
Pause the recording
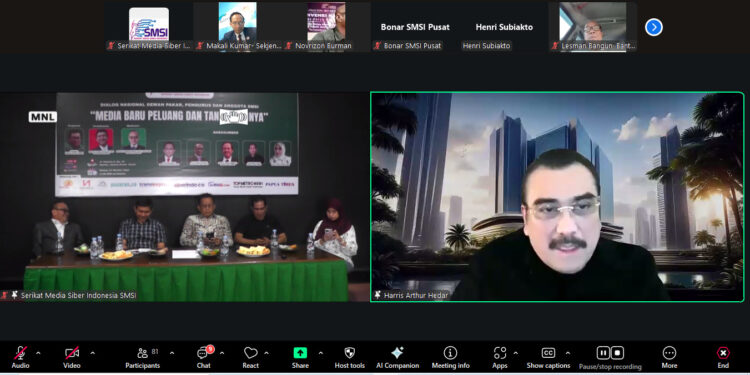click(603, 353)
